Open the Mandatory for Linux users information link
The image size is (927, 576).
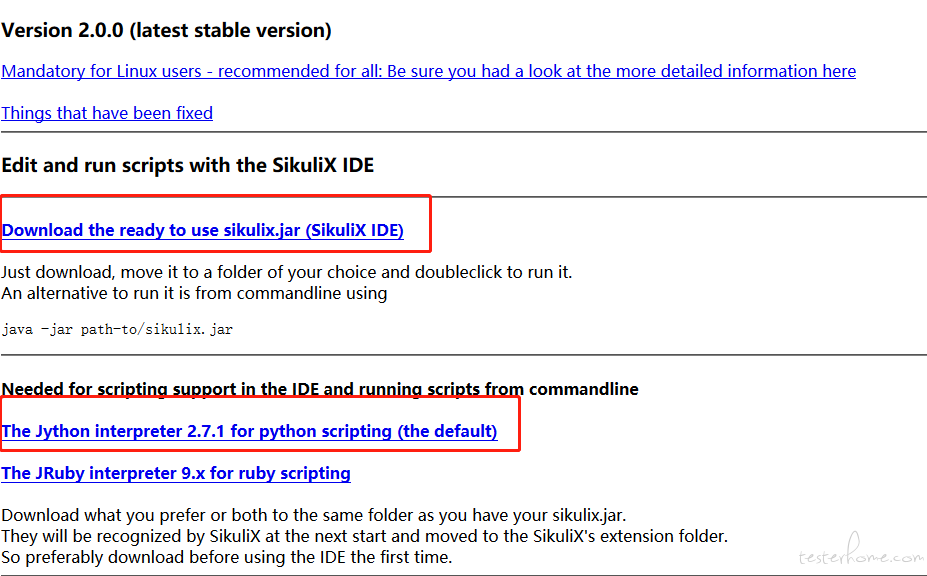click(429, 72)
